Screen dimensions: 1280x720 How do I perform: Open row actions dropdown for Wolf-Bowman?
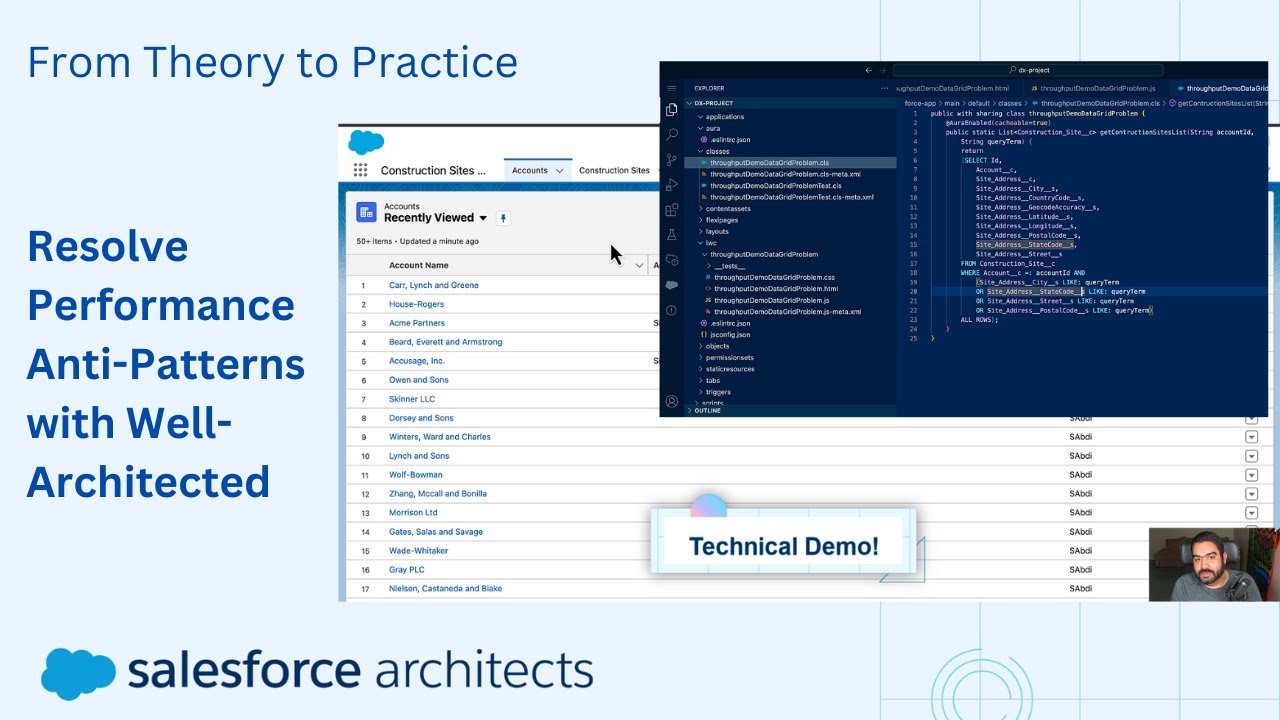[x=1251, y=475]
